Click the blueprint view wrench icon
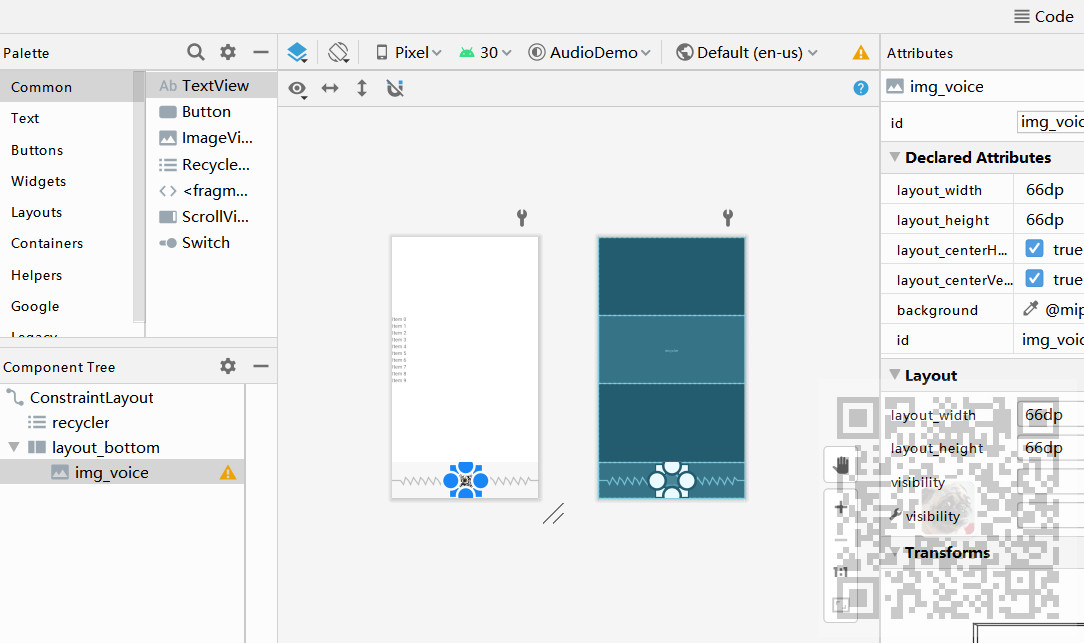The height and width of the screenshot is (643, 1084). point(728,218)
